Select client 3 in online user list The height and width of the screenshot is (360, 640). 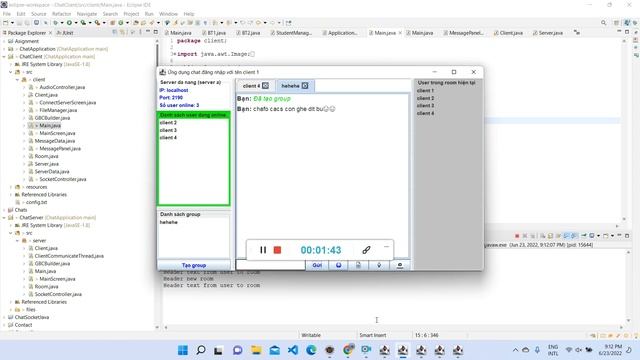(x=168, y=130)
